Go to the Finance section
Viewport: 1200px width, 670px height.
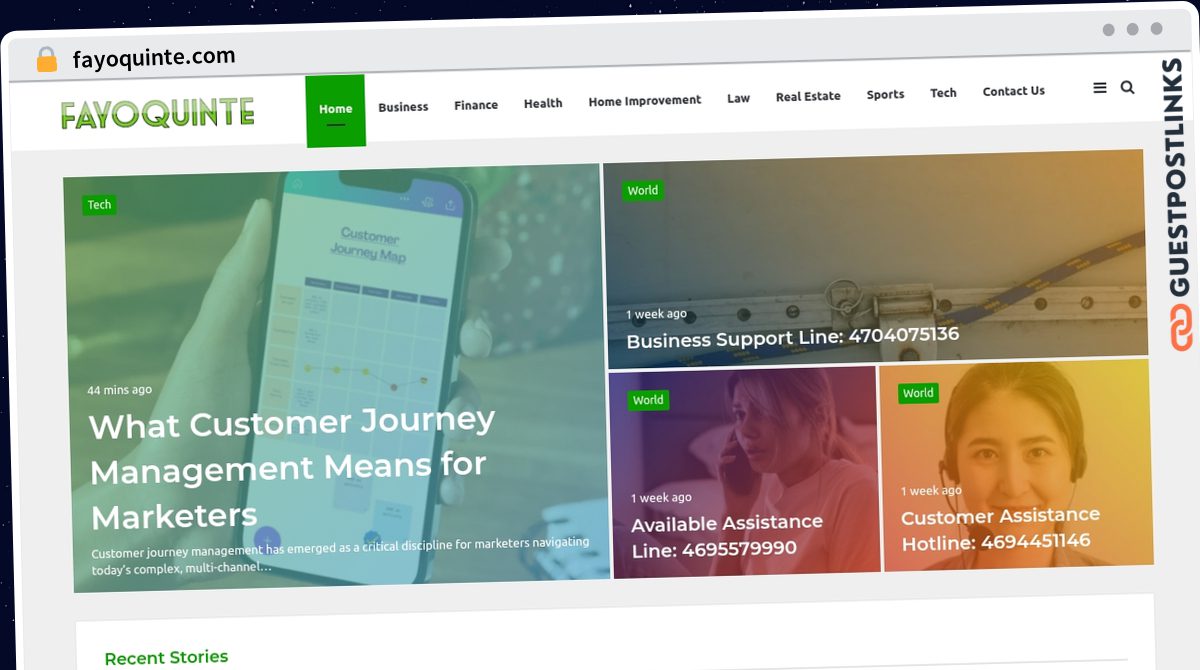[476, 105]
